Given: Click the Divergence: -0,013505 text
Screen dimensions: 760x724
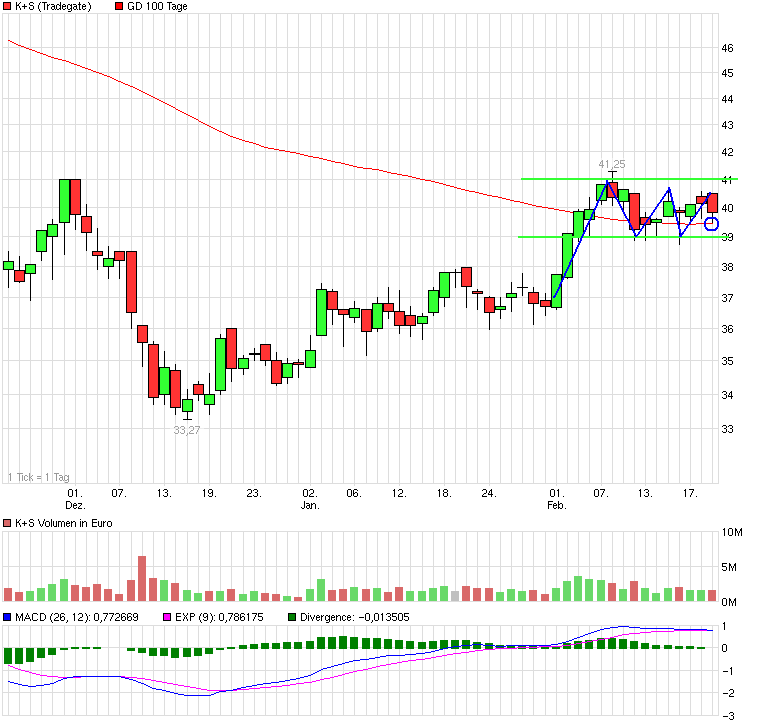Looking at the screenshot, I should click(x=355, y=617).
